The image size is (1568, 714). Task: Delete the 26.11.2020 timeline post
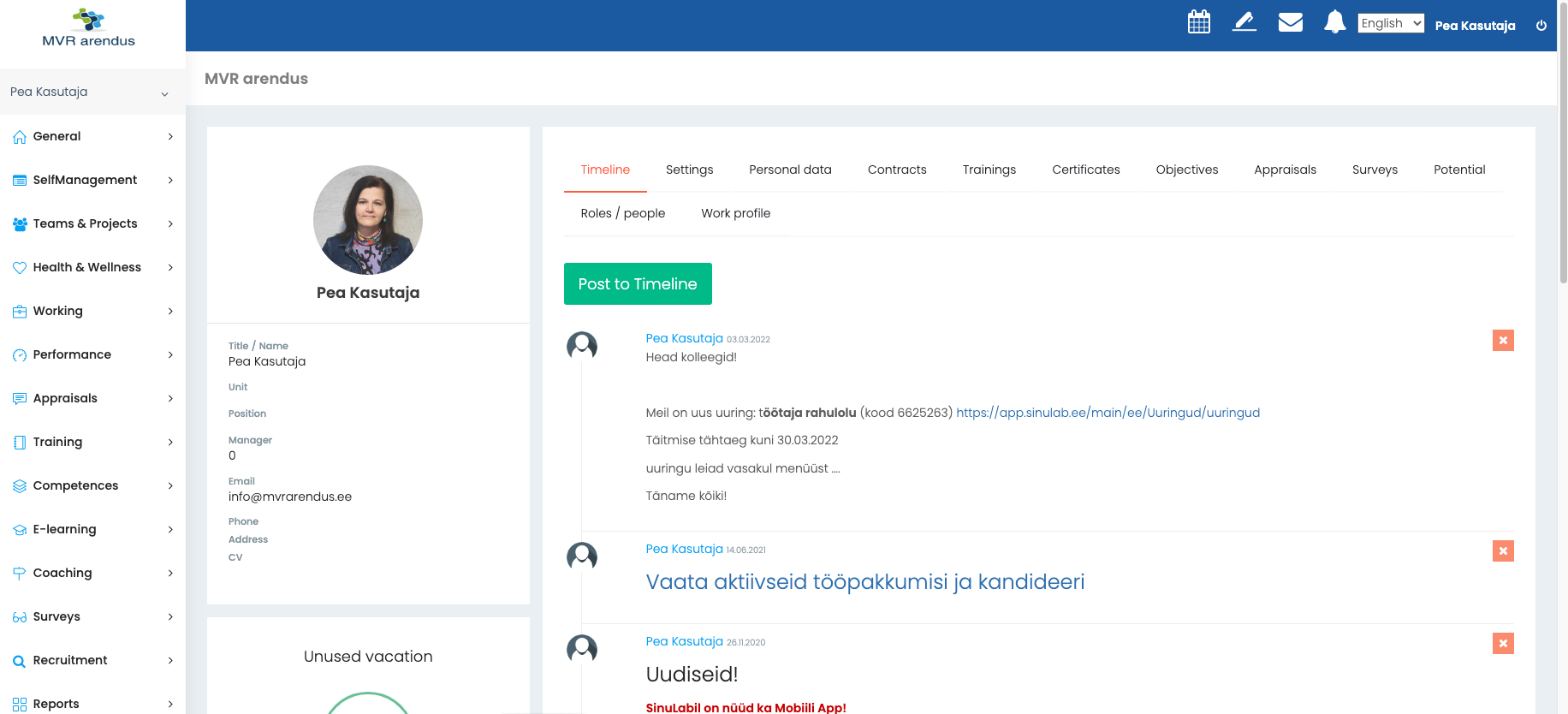click(1503, 643)
